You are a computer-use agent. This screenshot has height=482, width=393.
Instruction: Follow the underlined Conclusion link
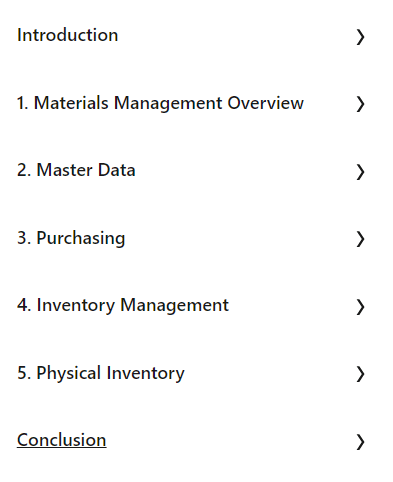(x=62, y=440)
